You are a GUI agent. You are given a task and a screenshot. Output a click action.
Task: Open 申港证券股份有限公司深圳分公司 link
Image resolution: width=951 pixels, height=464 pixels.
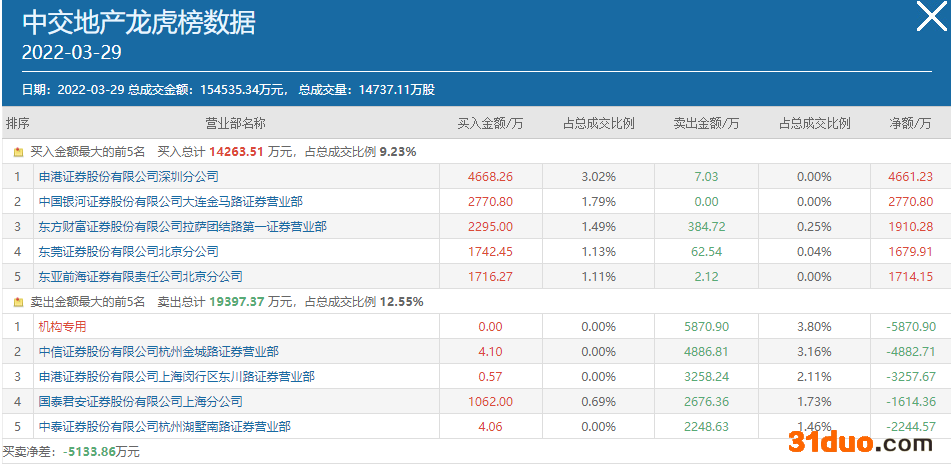[x=128, y=177]
